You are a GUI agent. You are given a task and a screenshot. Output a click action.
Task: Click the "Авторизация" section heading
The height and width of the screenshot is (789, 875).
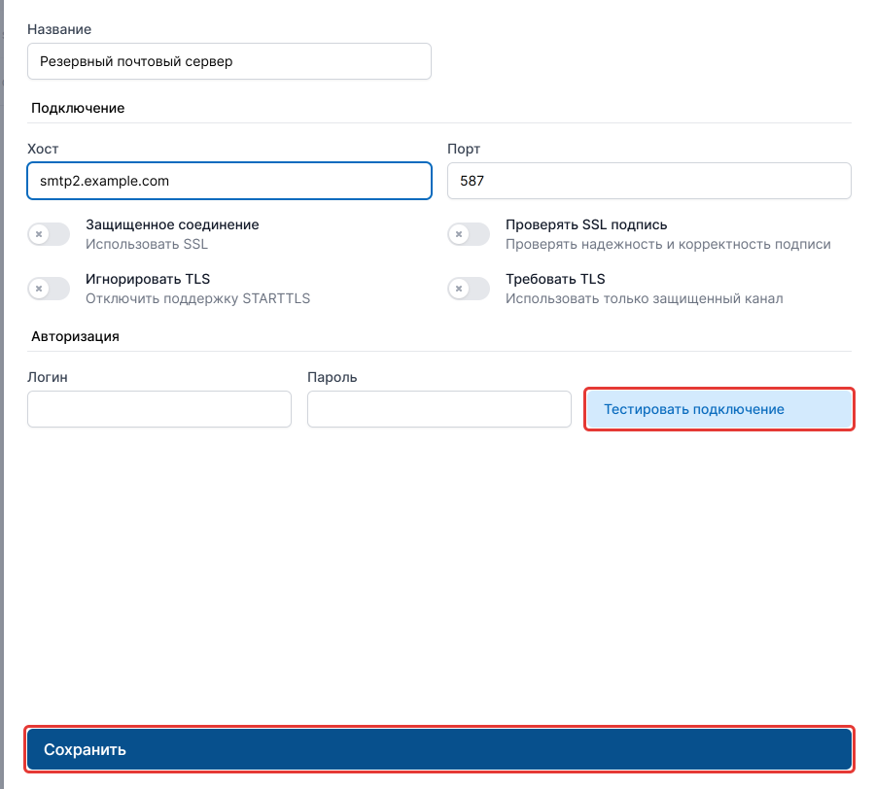tap(75, 336)
